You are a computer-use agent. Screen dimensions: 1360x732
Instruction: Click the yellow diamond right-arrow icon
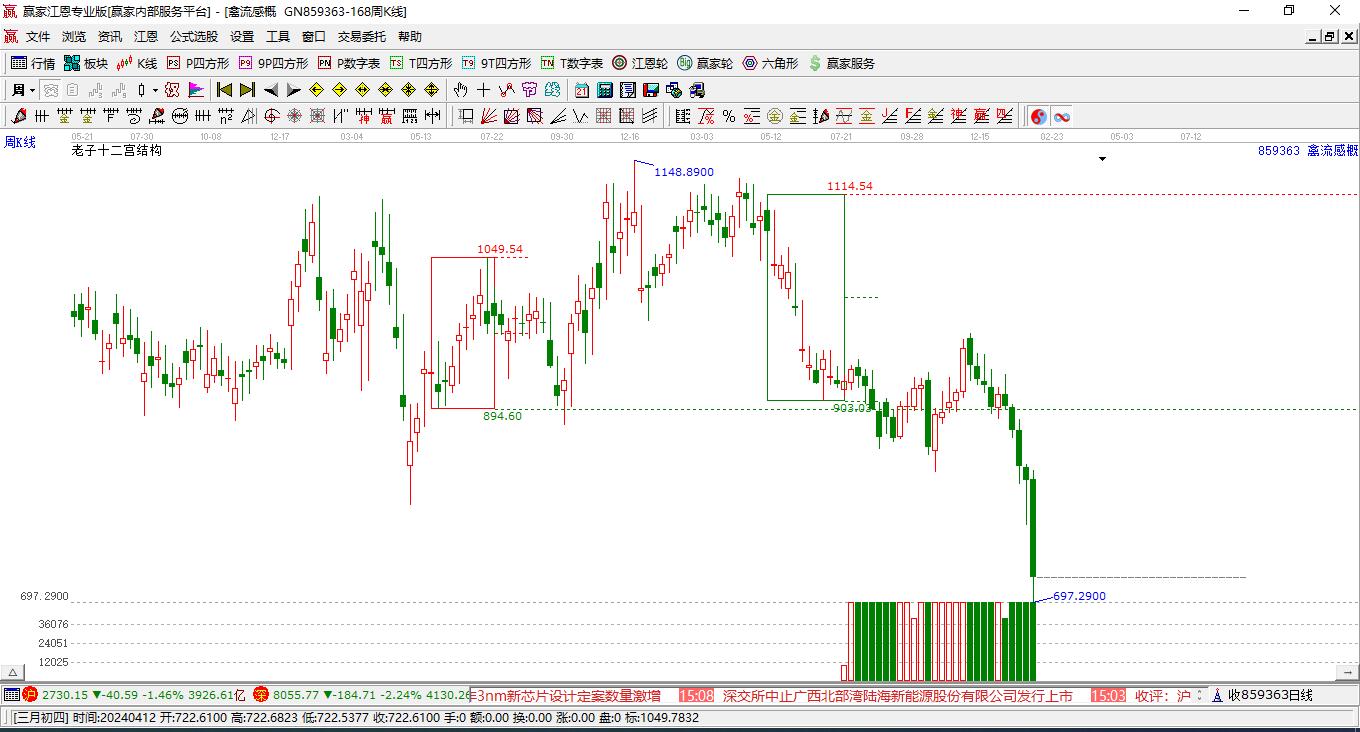pos(340,90)
